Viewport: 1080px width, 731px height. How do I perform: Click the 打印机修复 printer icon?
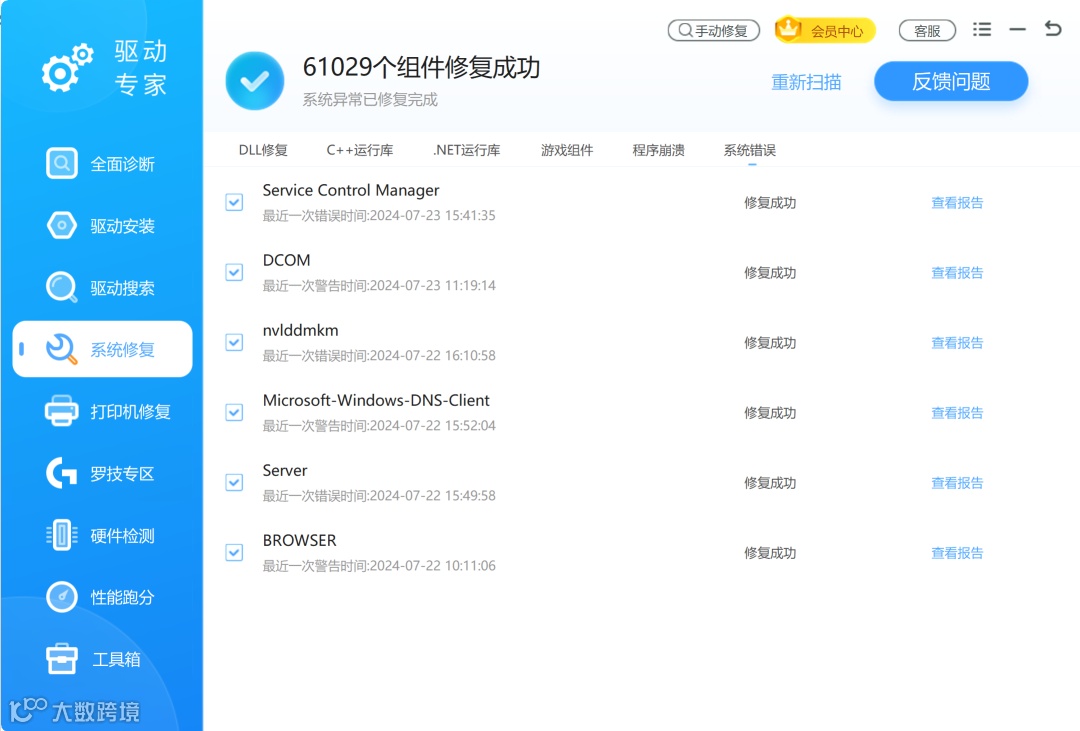click(61, 411)
